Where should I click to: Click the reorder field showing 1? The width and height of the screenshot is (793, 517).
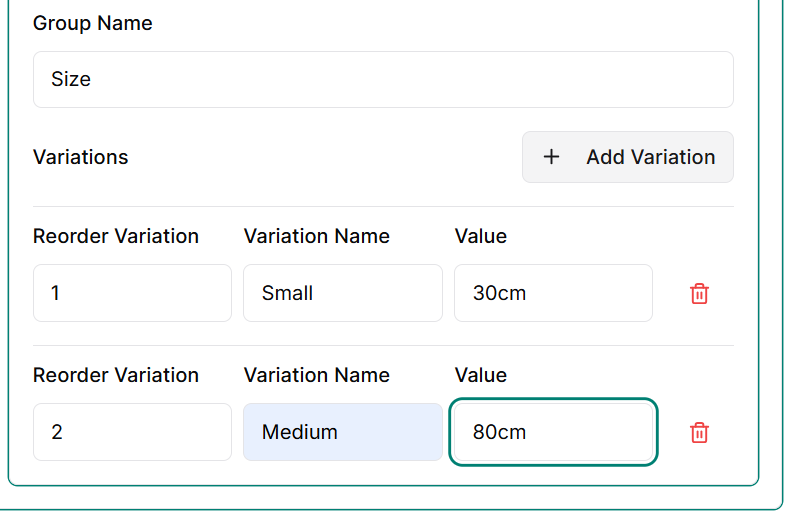[x=132, y=293]
